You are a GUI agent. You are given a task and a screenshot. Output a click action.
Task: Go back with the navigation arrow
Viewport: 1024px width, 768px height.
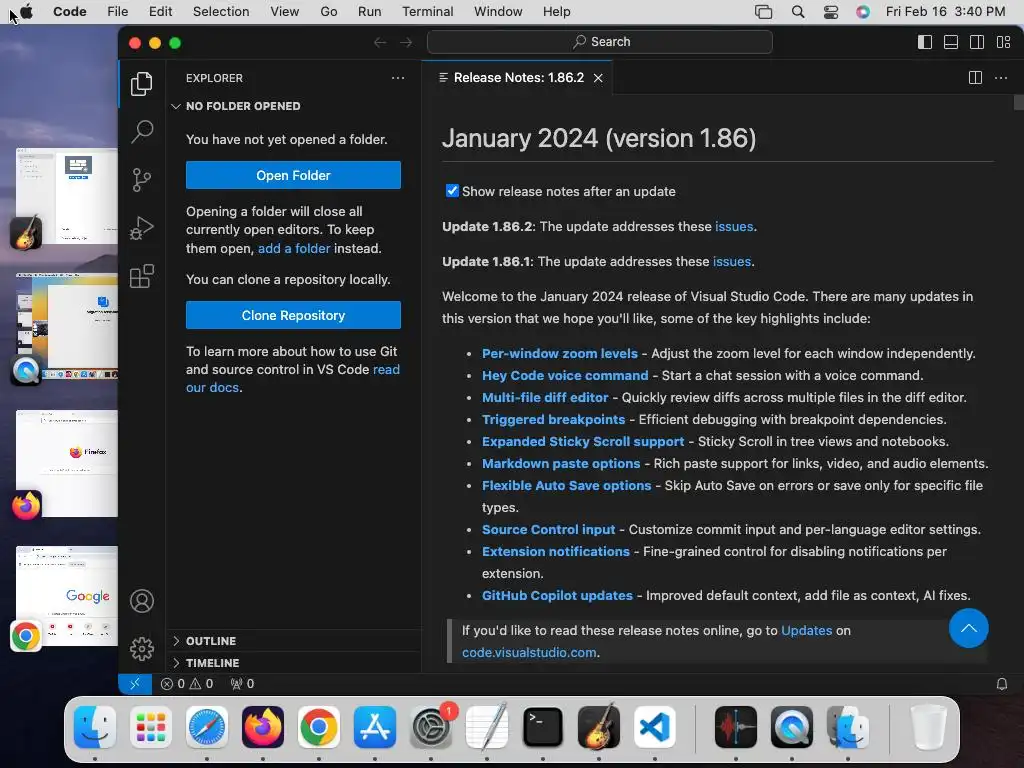click(379, 42)
